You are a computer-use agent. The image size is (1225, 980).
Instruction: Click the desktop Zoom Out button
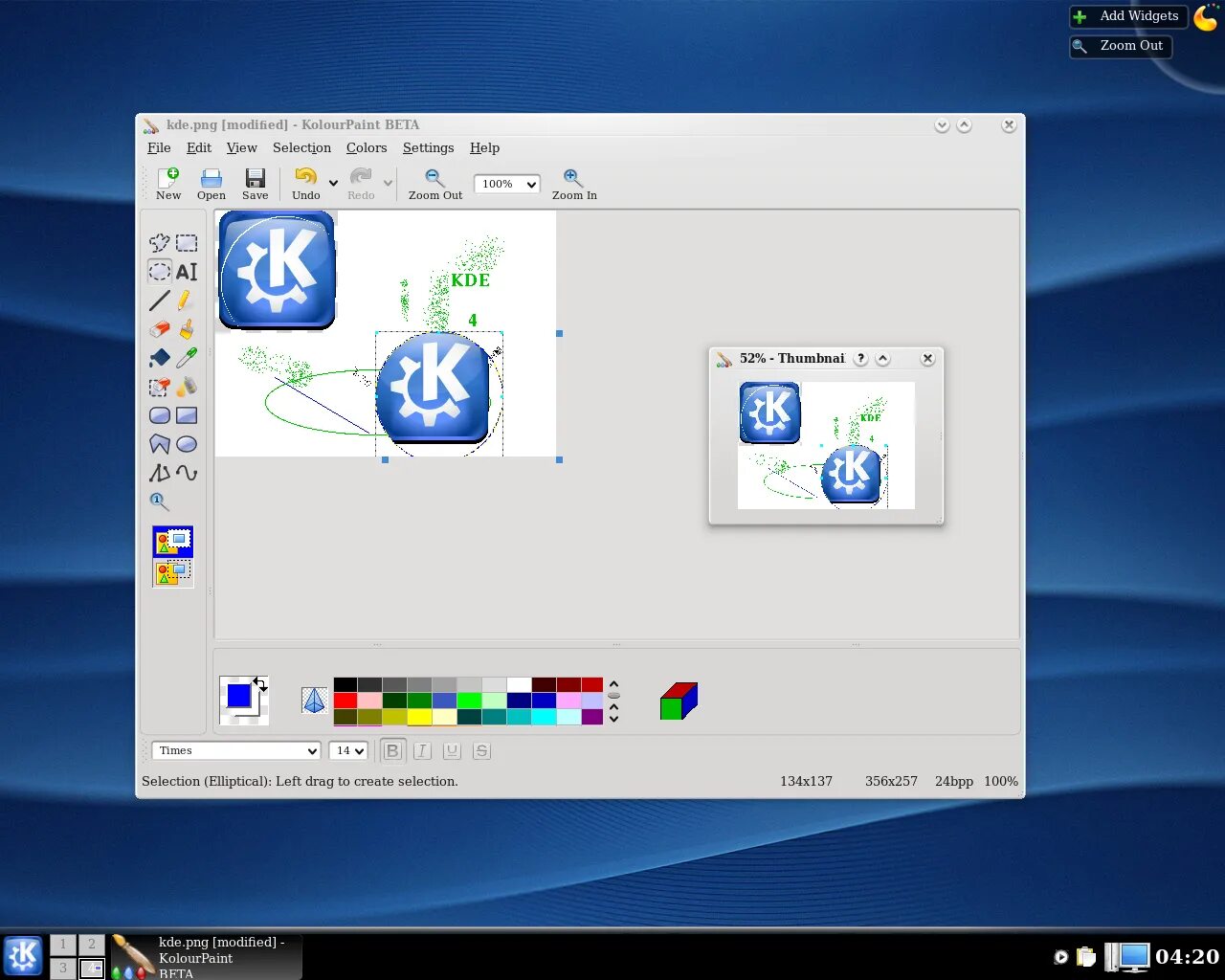(x=1120, y=46)
